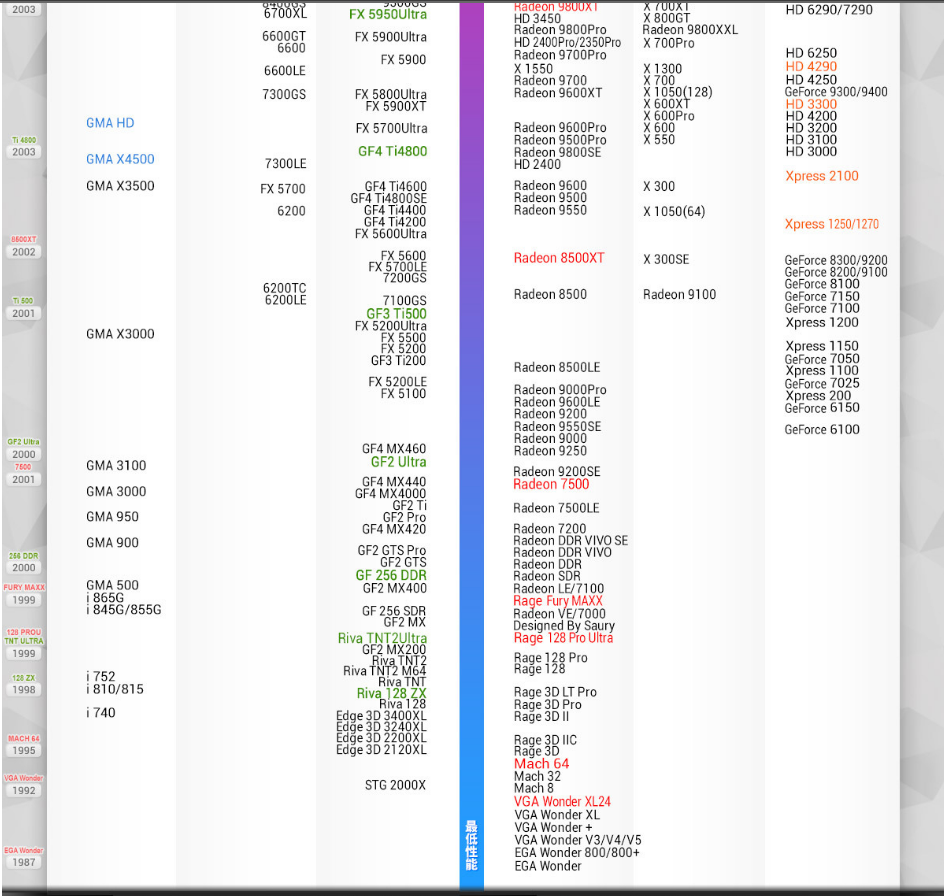The width and height of the screenshot is (944, 896).
Task: Click the green Riva TNT2Ultra label
Action: [382, 638]
